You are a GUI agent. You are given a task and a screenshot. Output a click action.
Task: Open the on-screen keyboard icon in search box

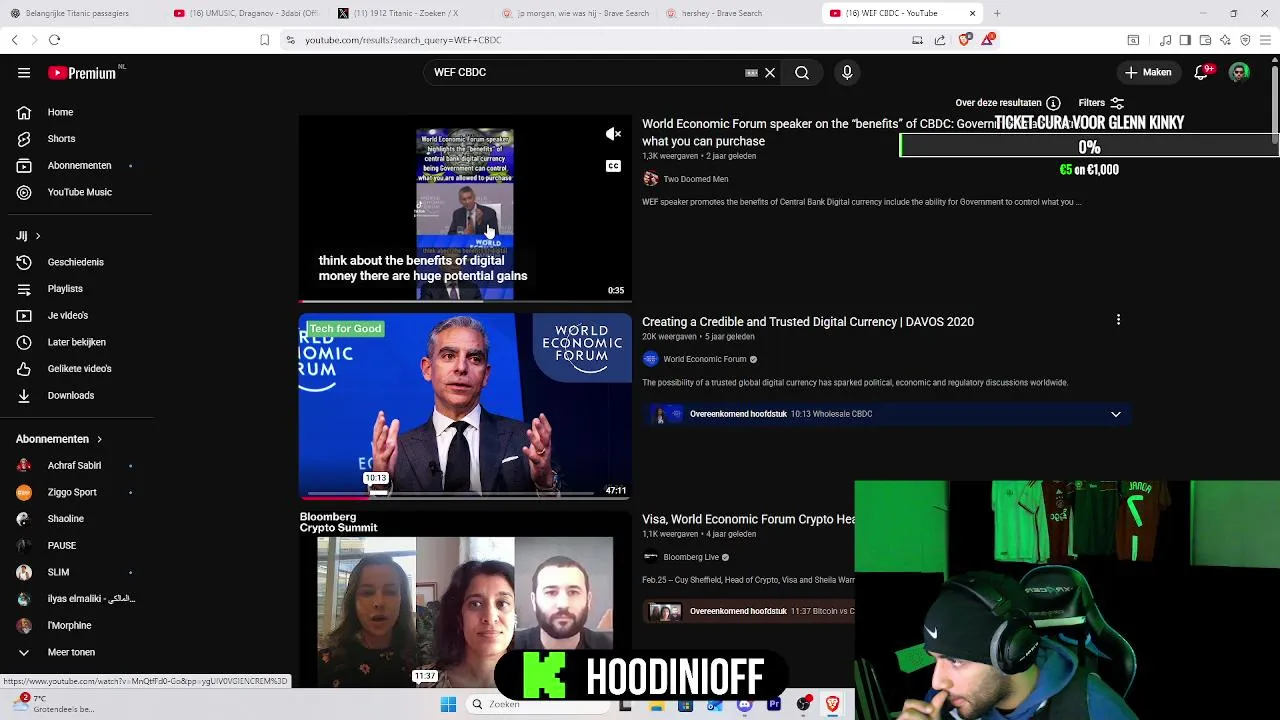[751, 73]
